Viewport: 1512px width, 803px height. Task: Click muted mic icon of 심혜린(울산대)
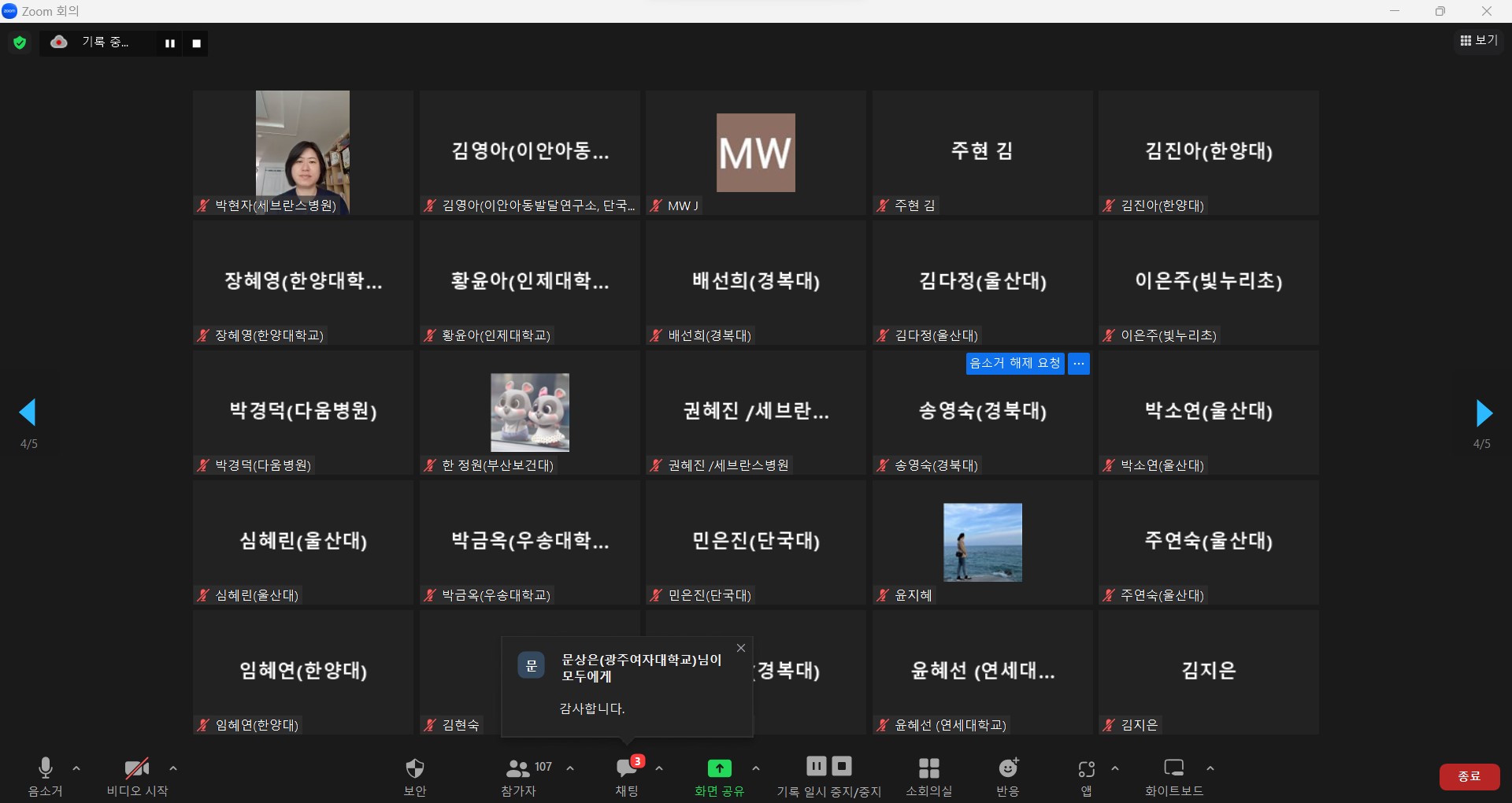click(203, 595)
